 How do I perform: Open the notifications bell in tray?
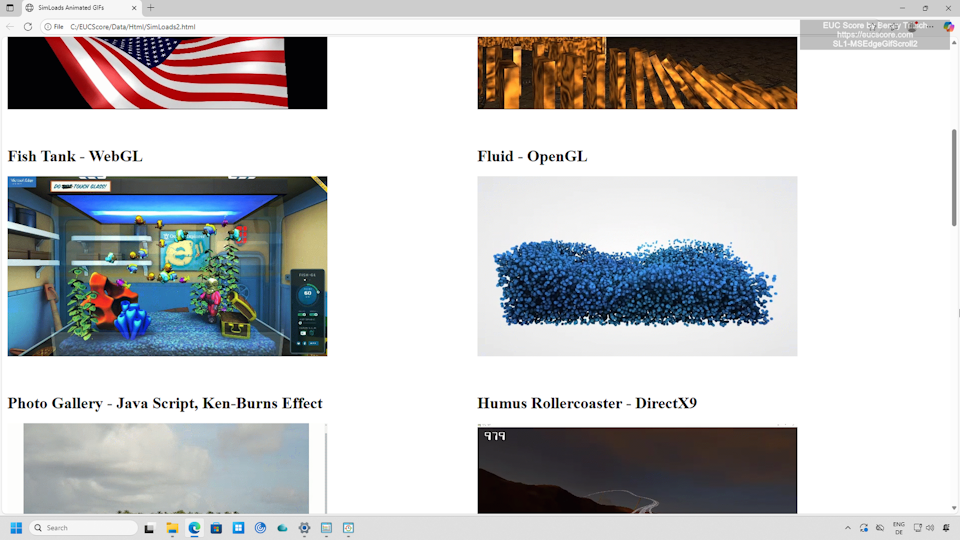click(946, 528)
